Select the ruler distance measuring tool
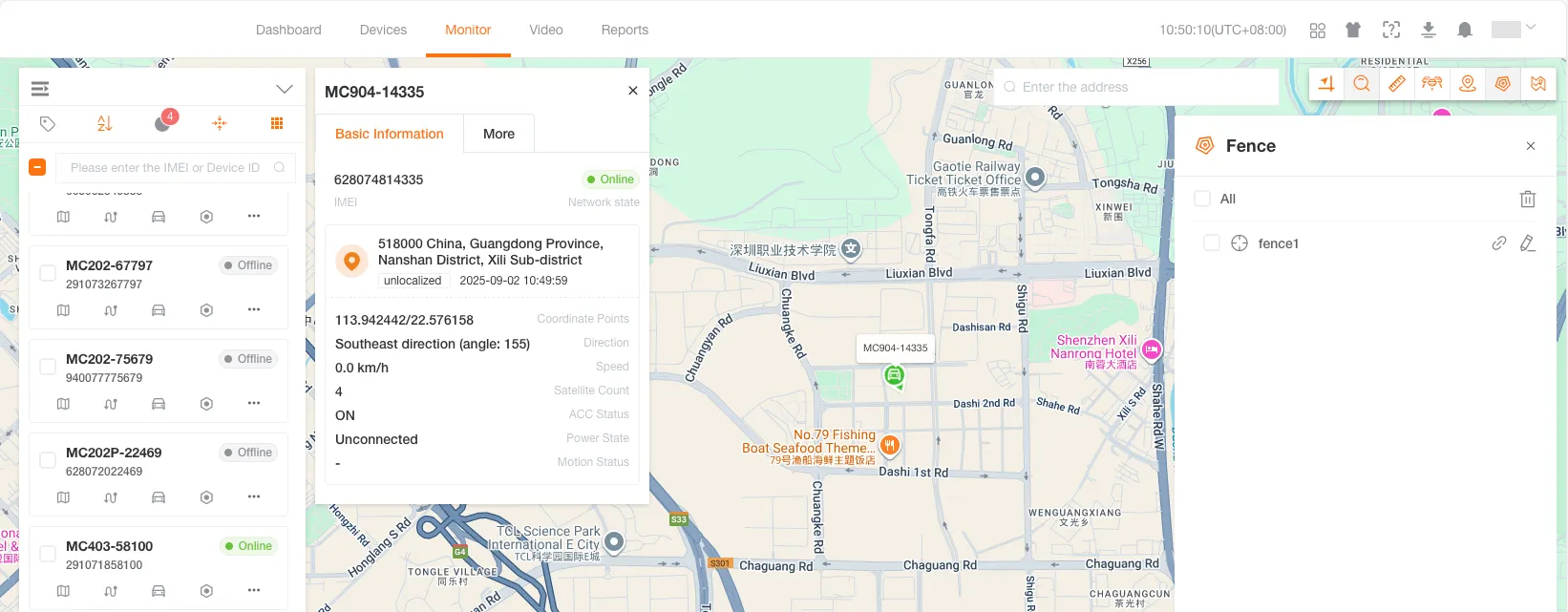 (1396, 84)
